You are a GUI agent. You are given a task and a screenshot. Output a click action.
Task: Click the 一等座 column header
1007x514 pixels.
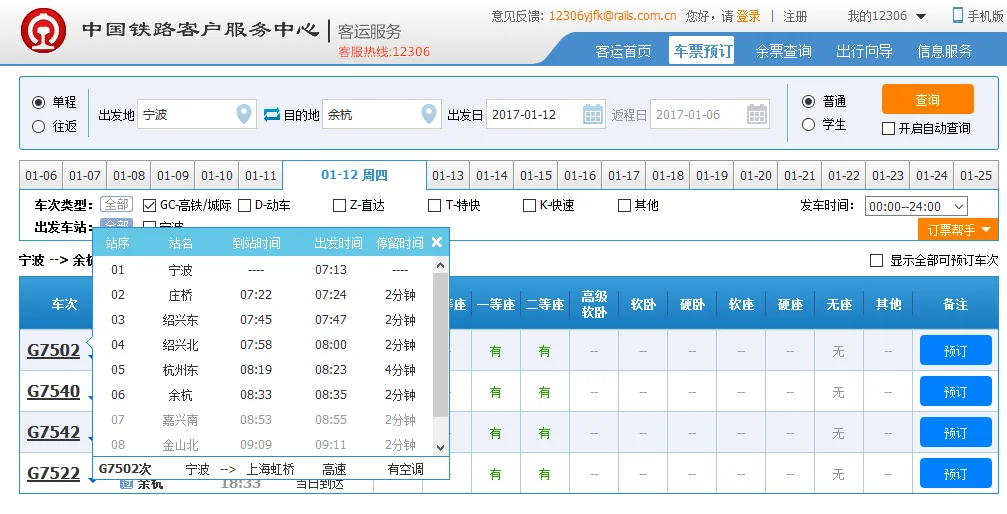tap(496, 305)
